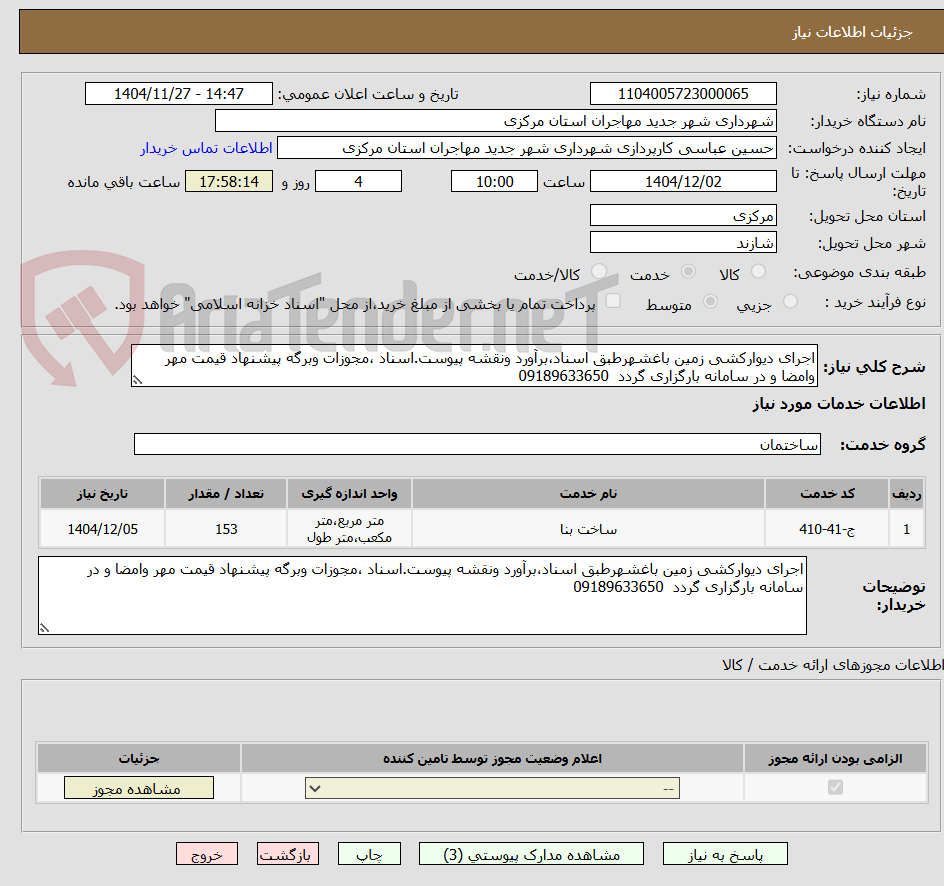This screenshot has height=886, width=944.
Task: Click the الزامی بودن ارائه مجوز column header
Action: point(835,758)
